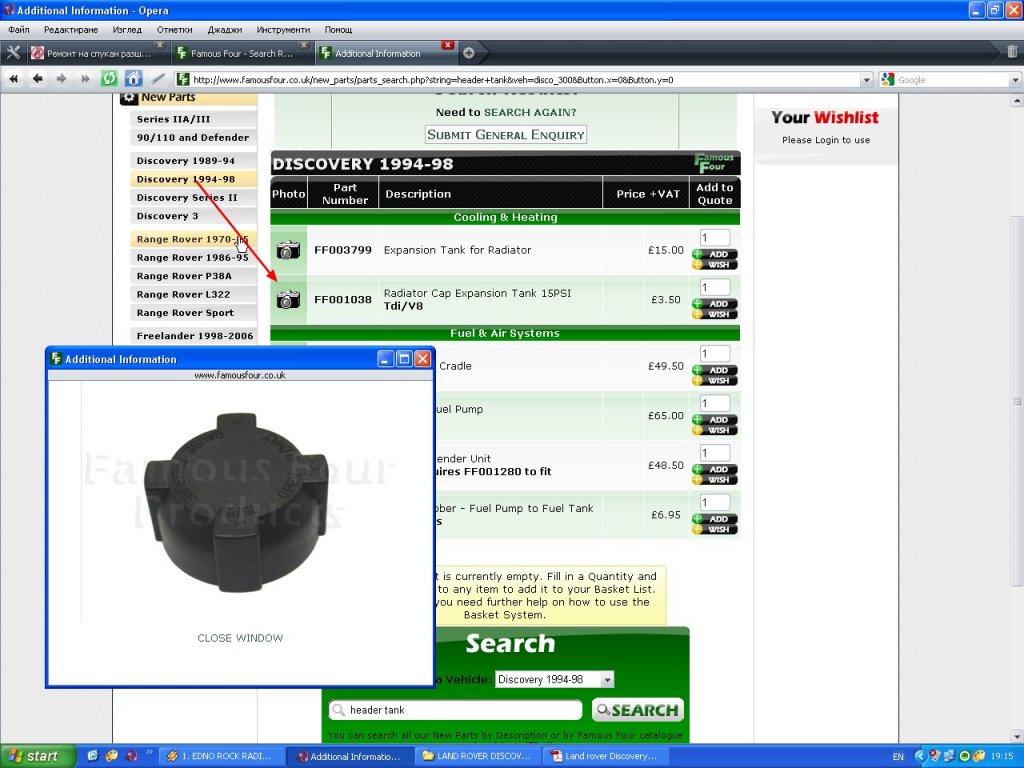
Task: Click the Fast Forward double-arrow button
Action: coord(85,79)
